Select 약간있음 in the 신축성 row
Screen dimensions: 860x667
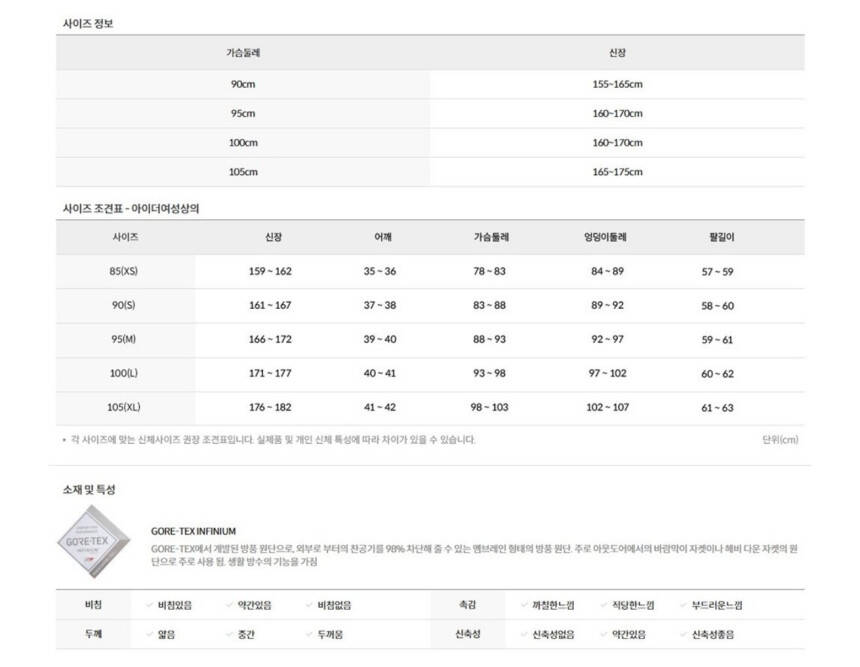[x=629, y=634]
